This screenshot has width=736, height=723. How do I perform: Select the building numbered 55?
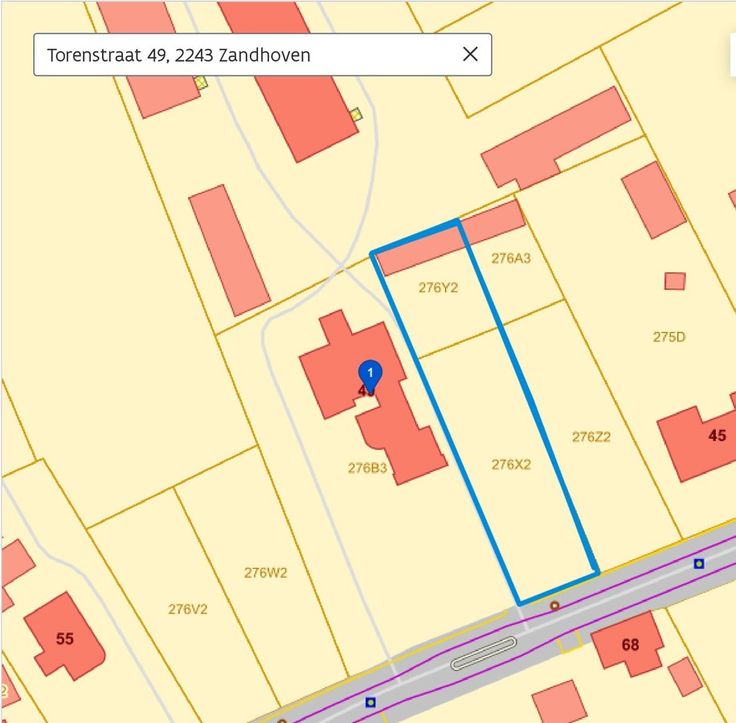pos(65,636)
